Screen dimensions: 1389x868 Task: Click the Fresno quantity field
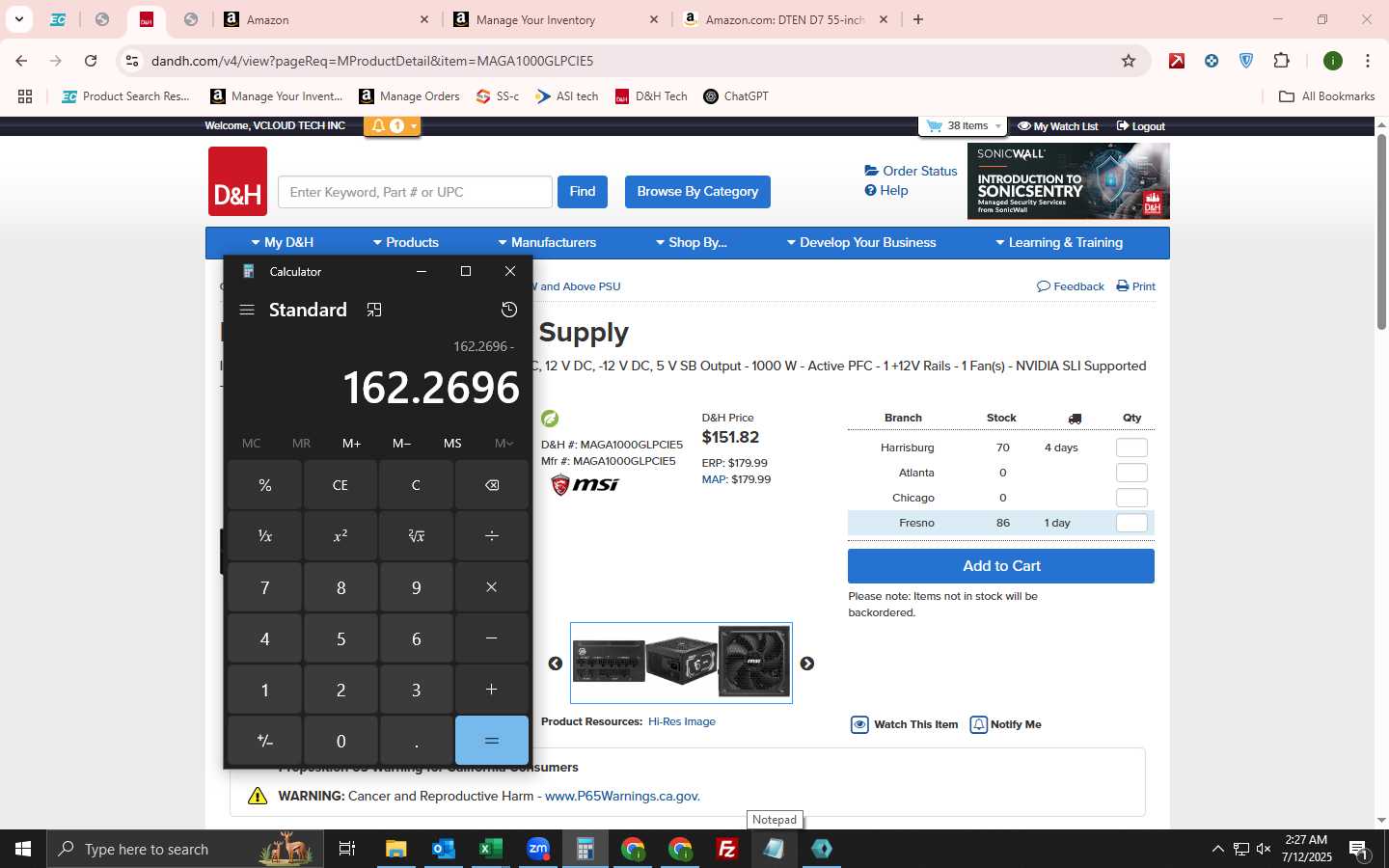click(1131, 523)
